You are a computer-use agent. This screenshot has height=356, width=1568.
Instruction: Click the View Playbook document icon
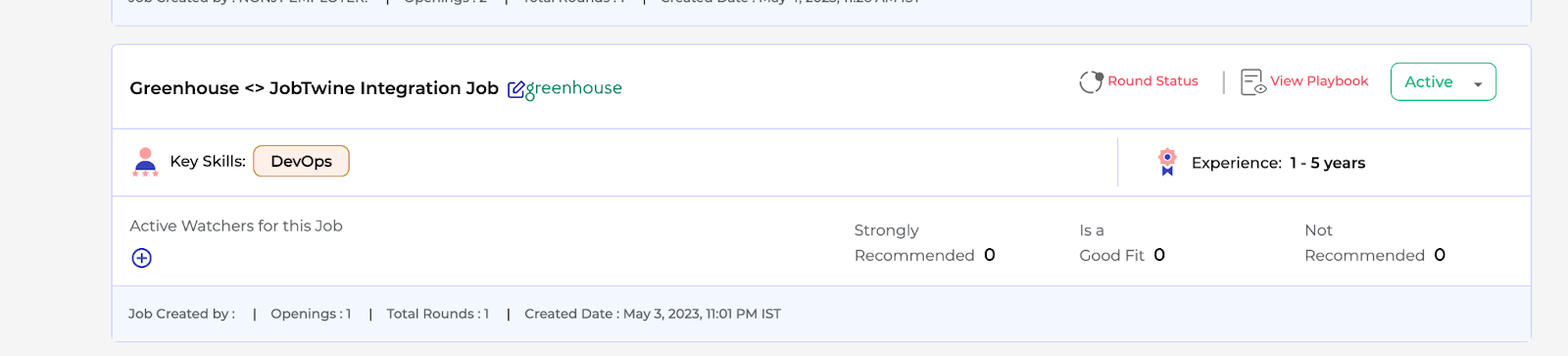click(1252, 81)
